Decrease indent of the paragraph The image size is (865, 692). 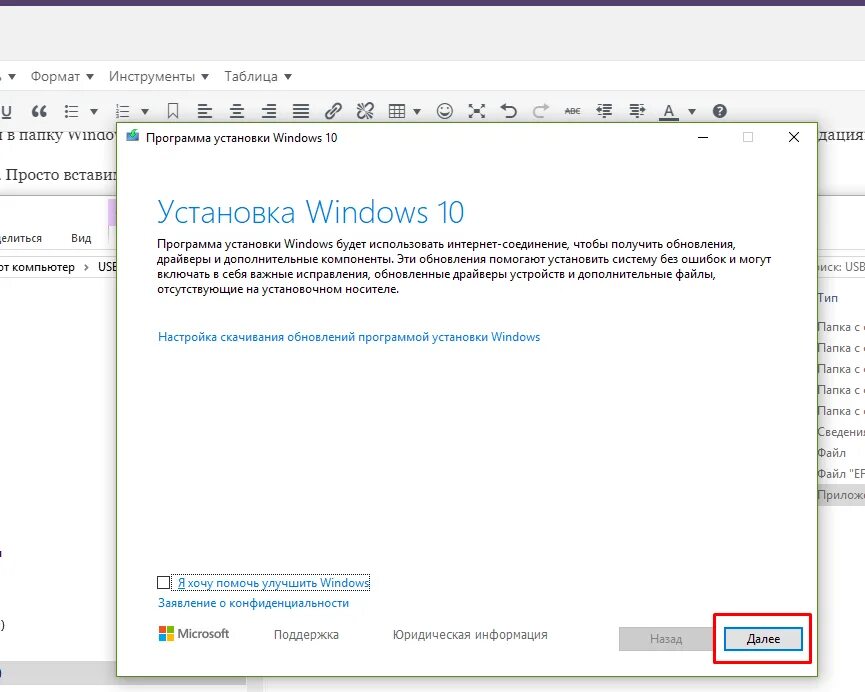pyautogui.click(x=605, y=111)
